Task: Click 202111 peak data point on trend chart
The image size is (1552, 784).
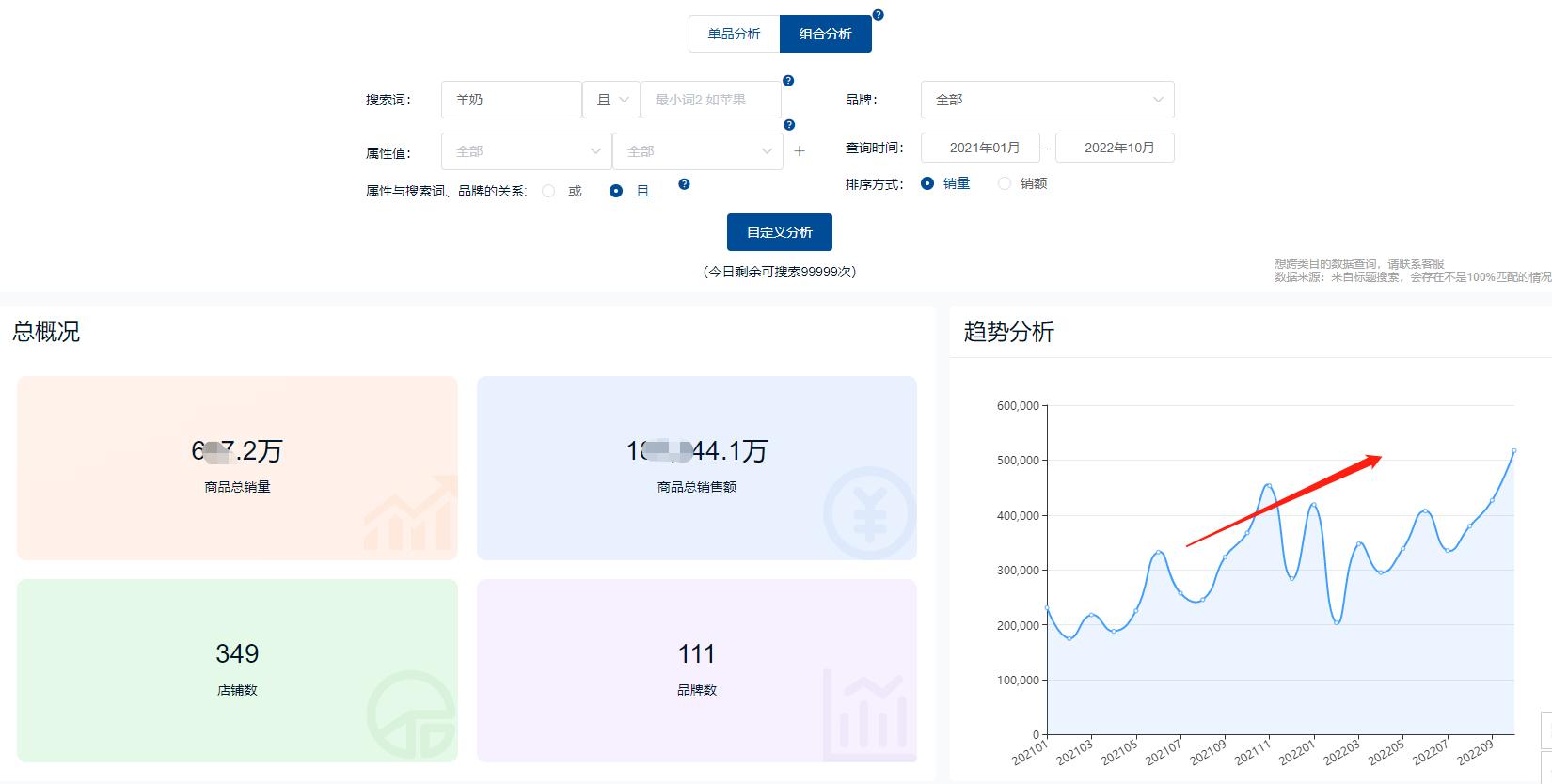Action: tap(1269, 486)
